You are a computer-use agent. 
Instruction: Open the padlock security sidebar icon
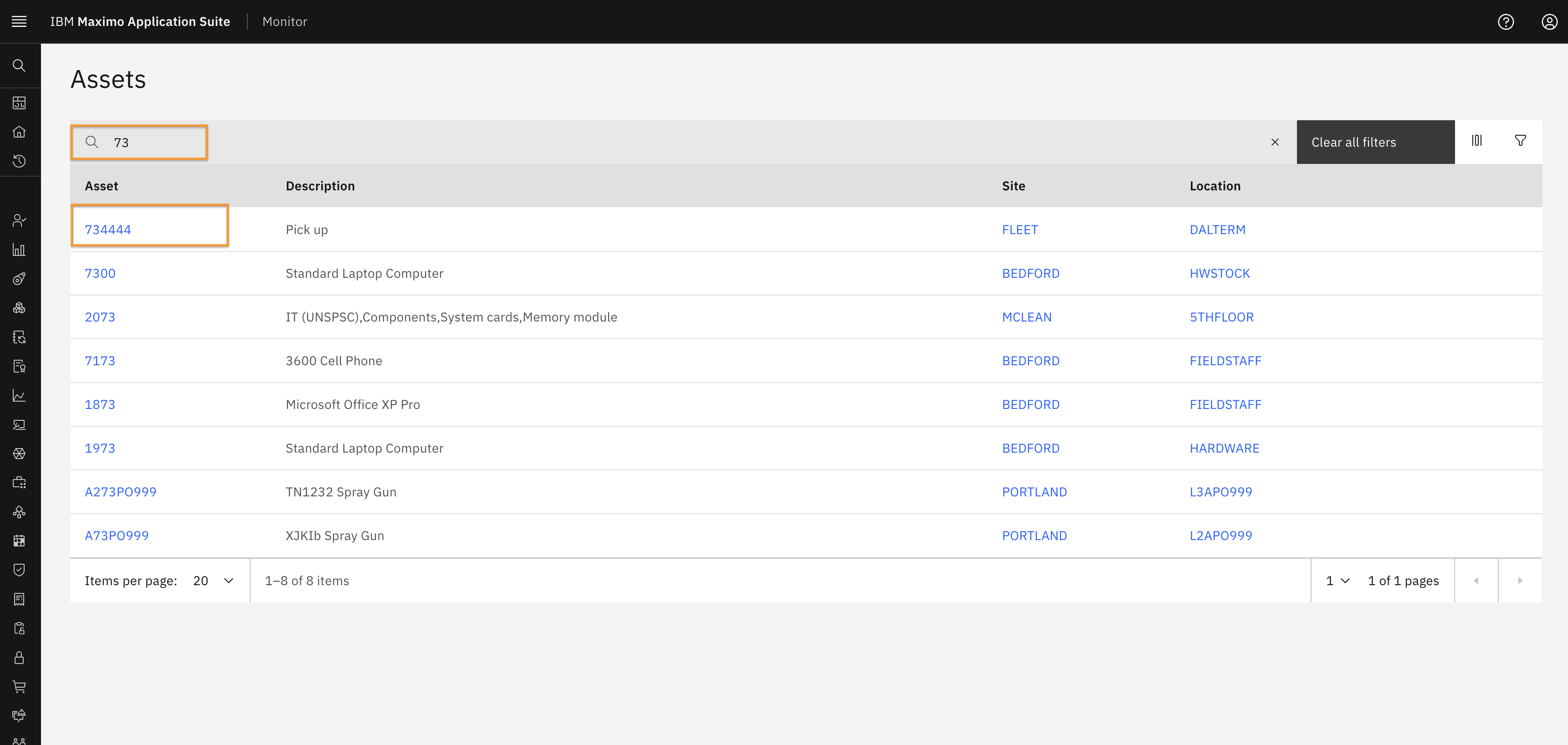[x=20, y=658]
